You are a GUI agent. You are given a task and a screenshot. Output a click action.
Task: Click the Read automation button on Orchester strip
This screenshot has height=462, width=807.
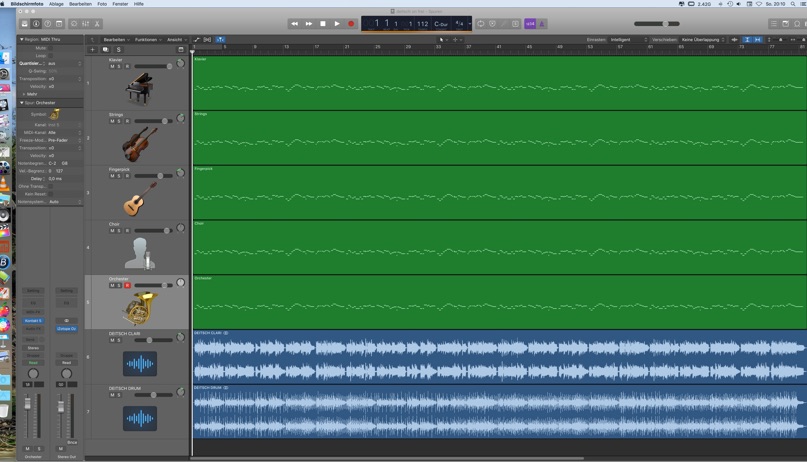[33, 363]
